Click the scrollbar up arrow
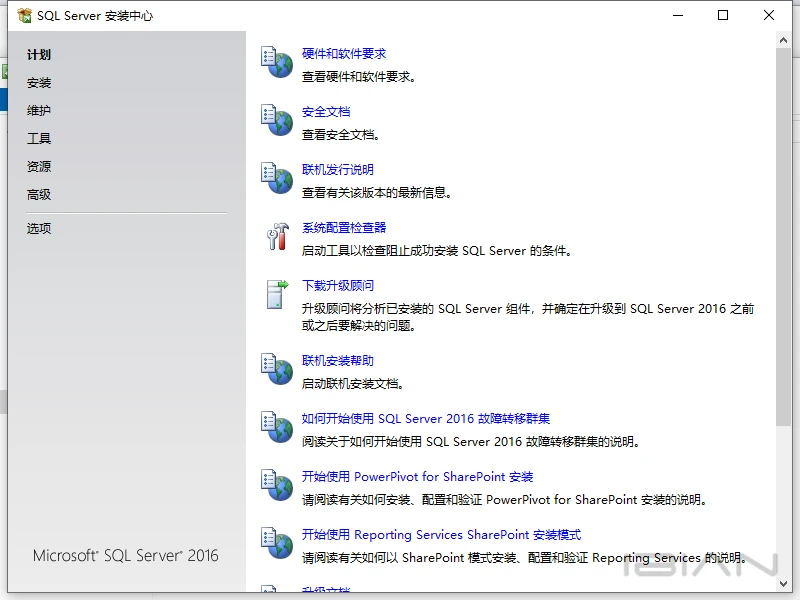Viewport: 800px width, 600px height. pos(783,40)
